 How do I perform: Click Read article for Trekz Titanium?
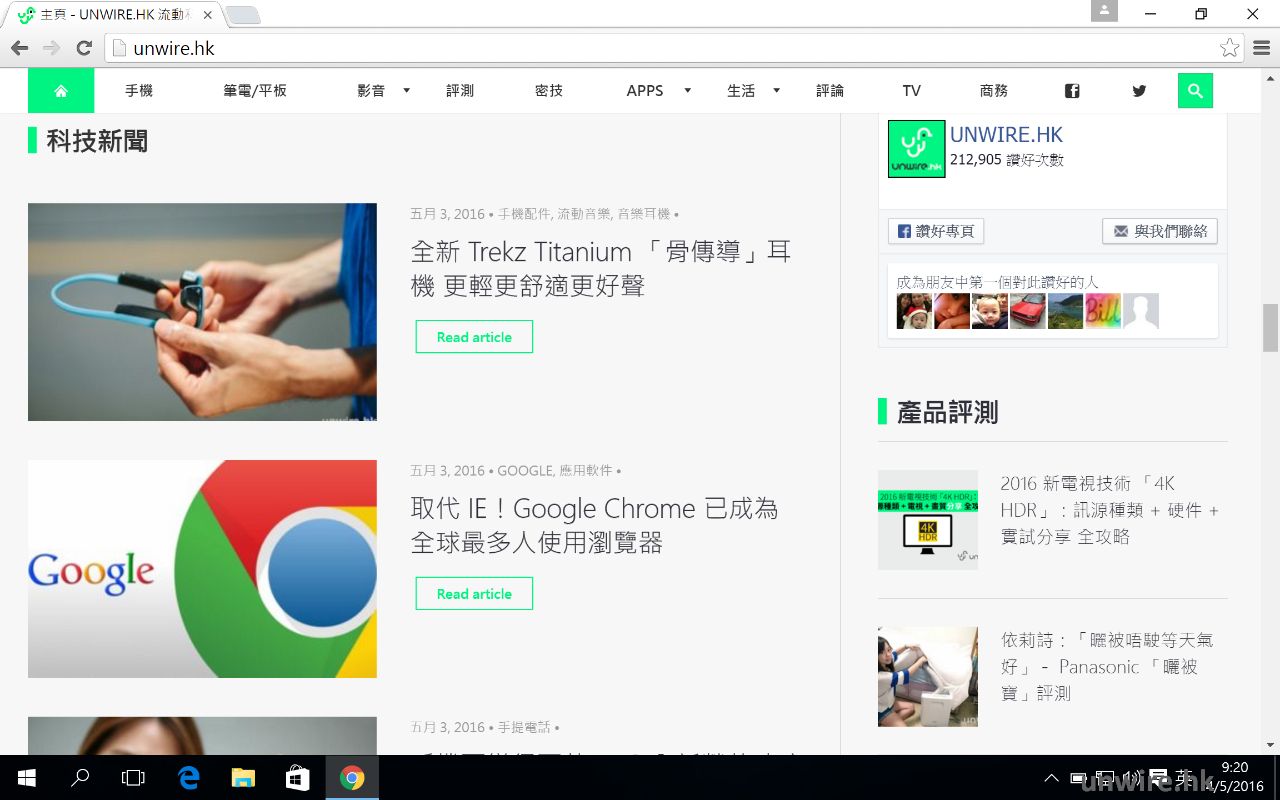coord(474,337)
